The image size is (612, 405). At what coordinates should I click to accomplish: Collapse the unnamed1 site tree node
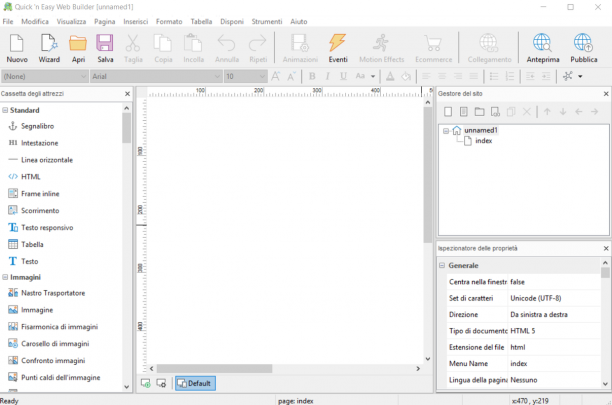[x=446, y=131]
